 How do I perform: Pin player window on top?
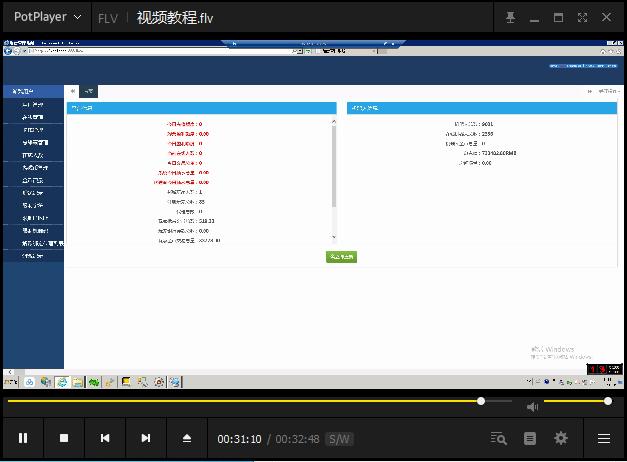coord(511,18)
